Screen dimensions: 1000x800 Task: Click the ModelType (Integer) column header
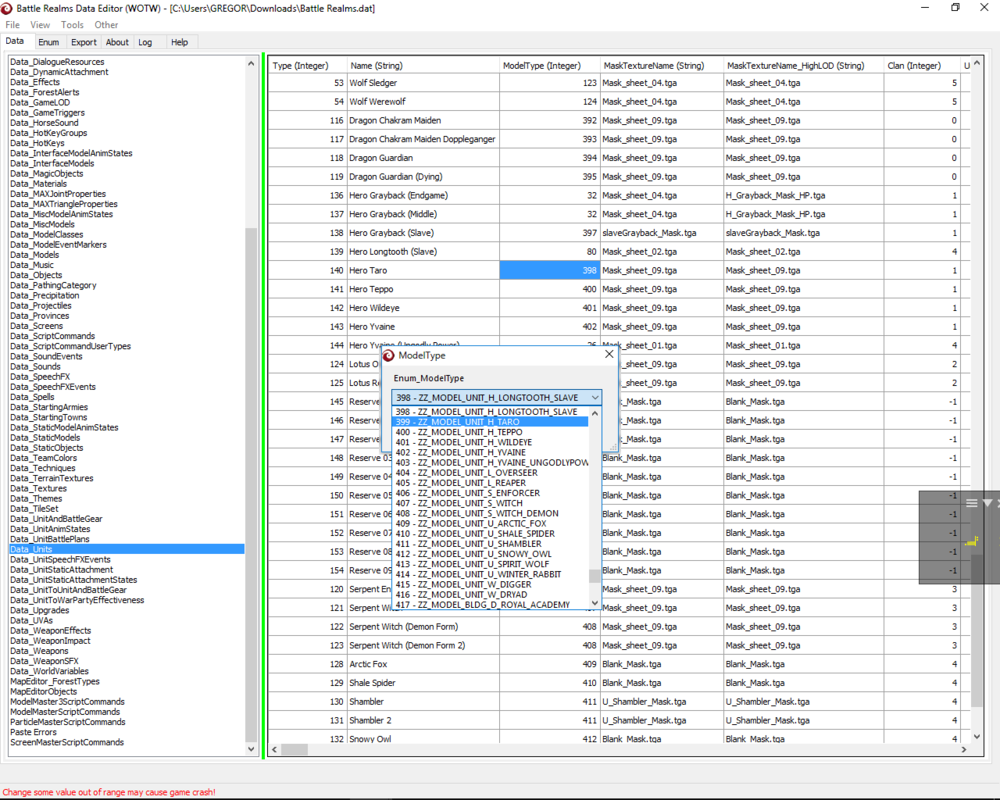(x=549, y=66)
